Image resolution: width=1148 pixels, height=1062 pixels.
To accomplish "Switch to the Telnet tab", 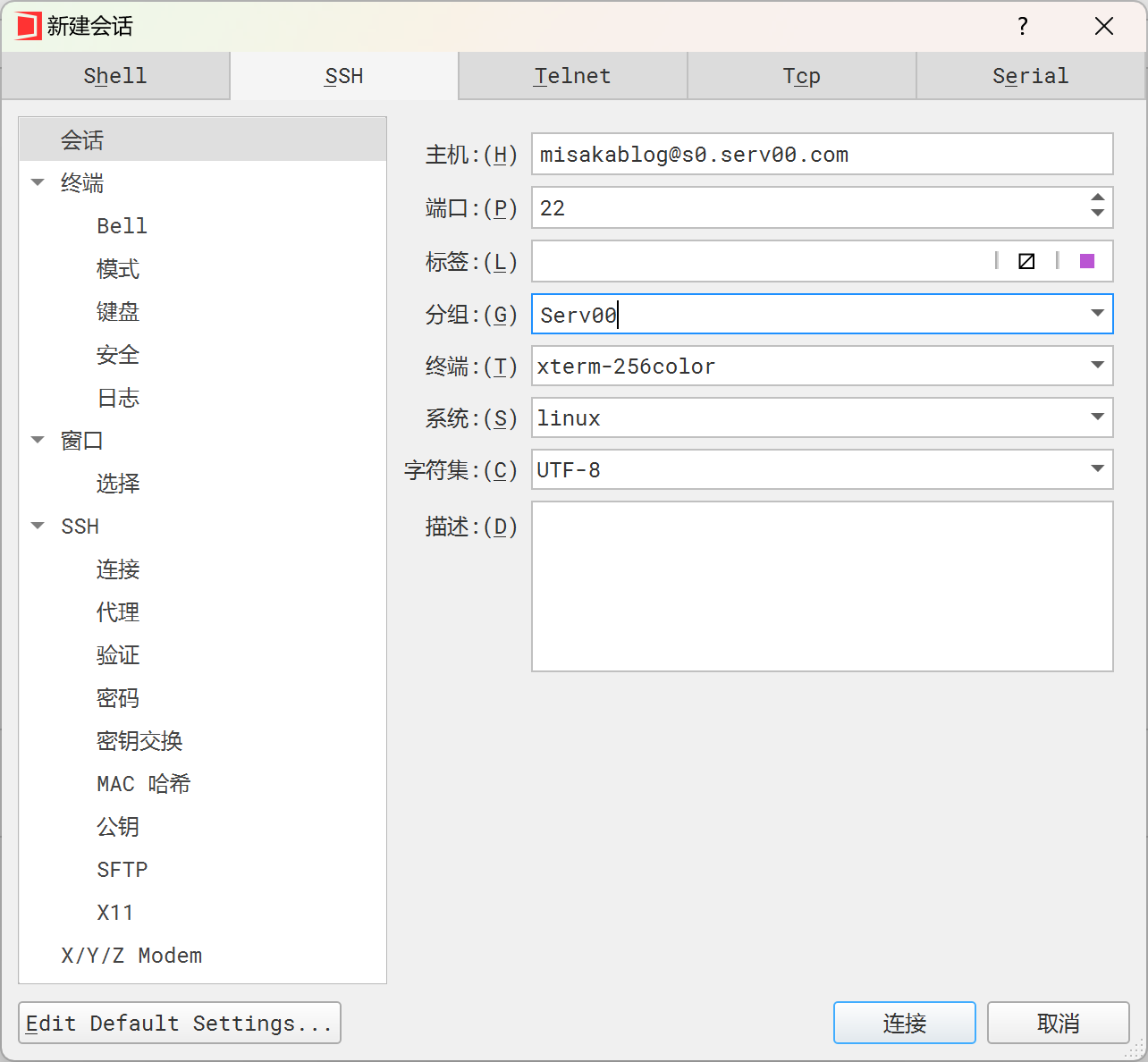I will coord(572,76).
